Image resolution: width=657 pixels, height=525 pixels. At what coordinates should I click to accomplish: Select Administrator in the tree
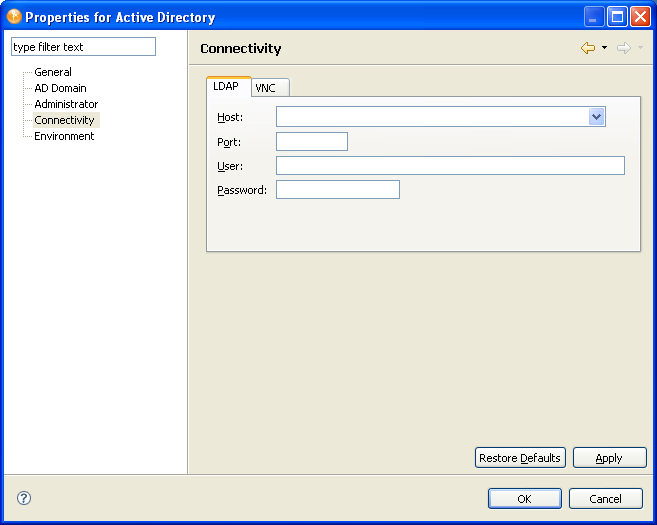coord(66,104)
